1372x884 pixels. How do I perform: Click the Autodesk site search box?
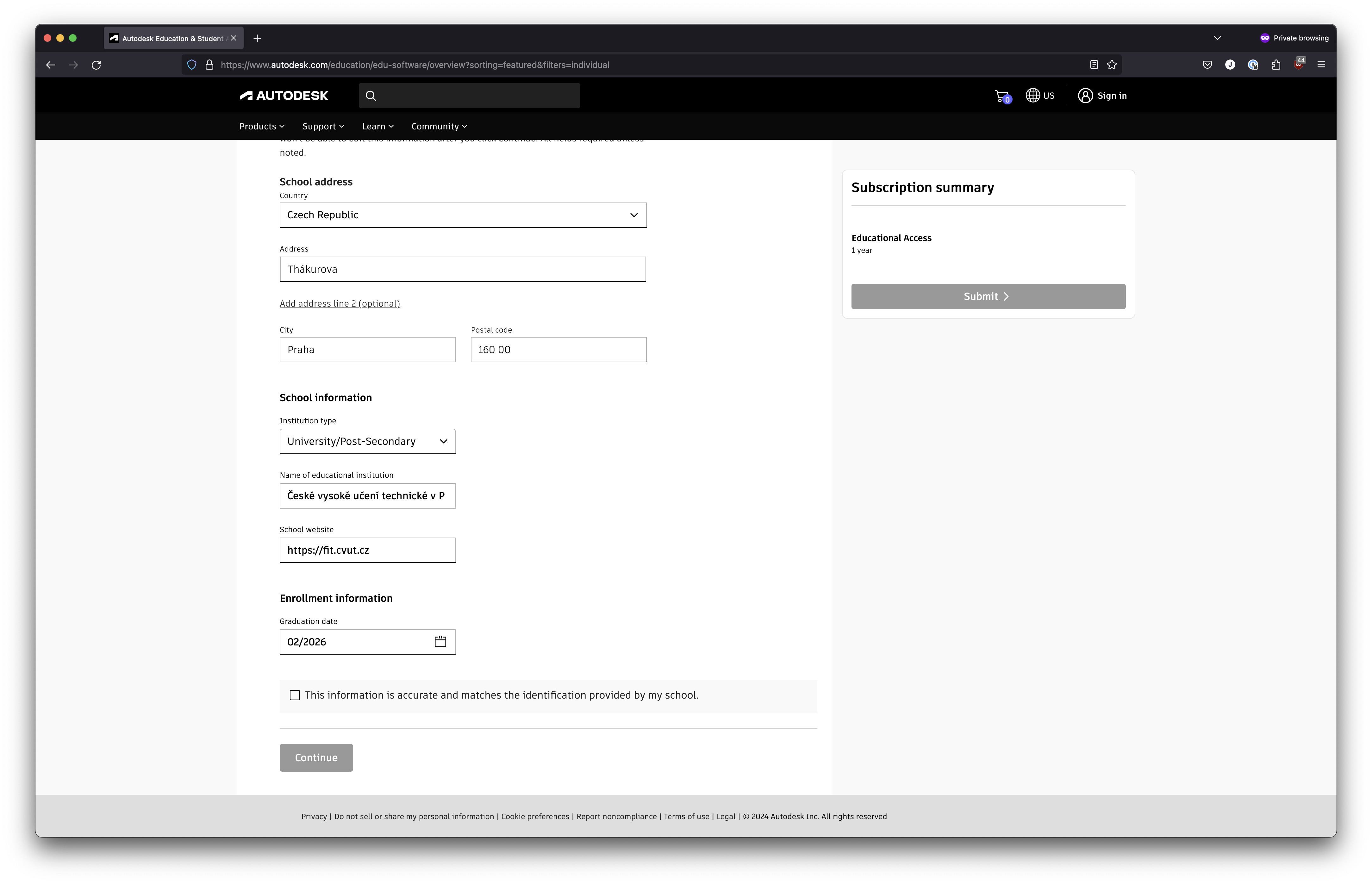469,96
